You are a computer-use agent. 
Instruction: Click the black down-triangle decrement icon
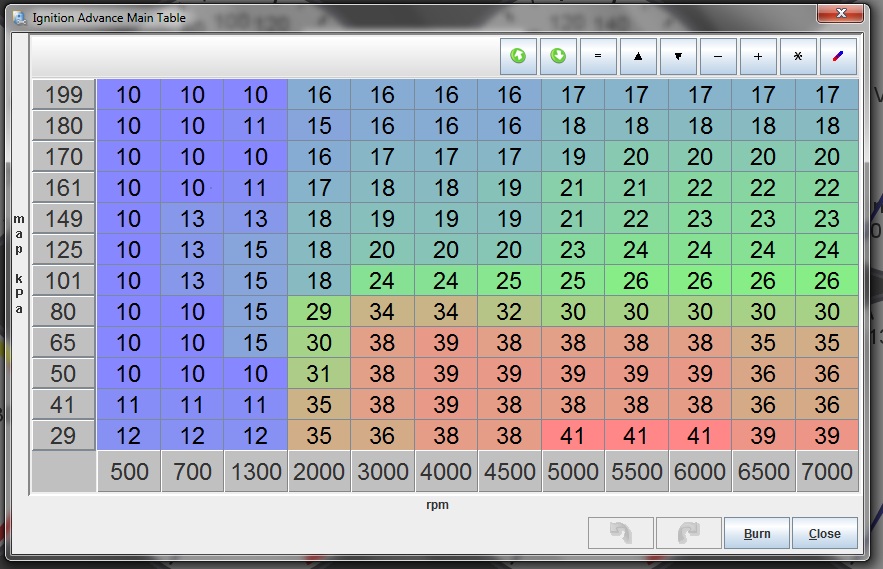(x=678, y=56)
